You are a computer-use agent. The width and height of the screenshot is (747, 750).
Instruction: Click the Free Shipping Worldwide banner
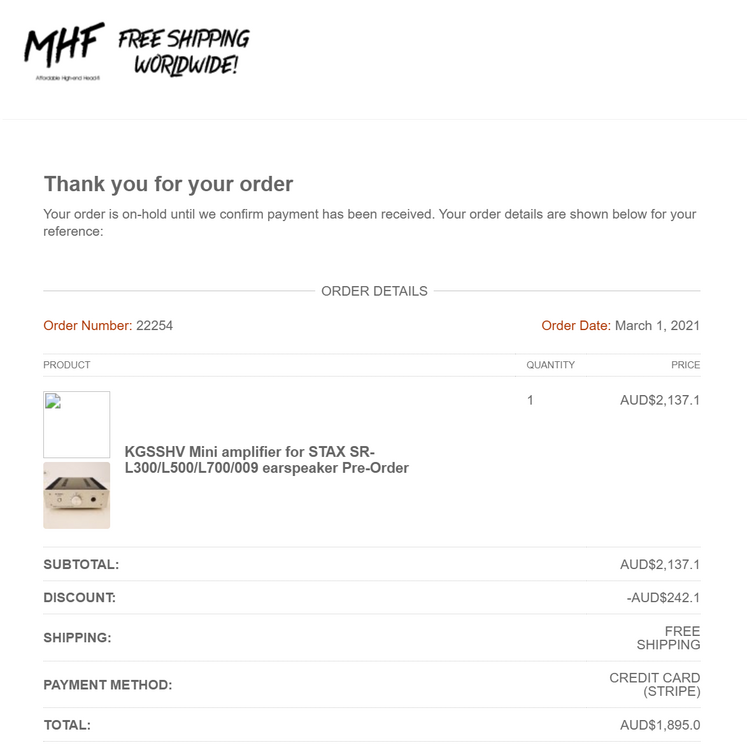click(184, 52)
